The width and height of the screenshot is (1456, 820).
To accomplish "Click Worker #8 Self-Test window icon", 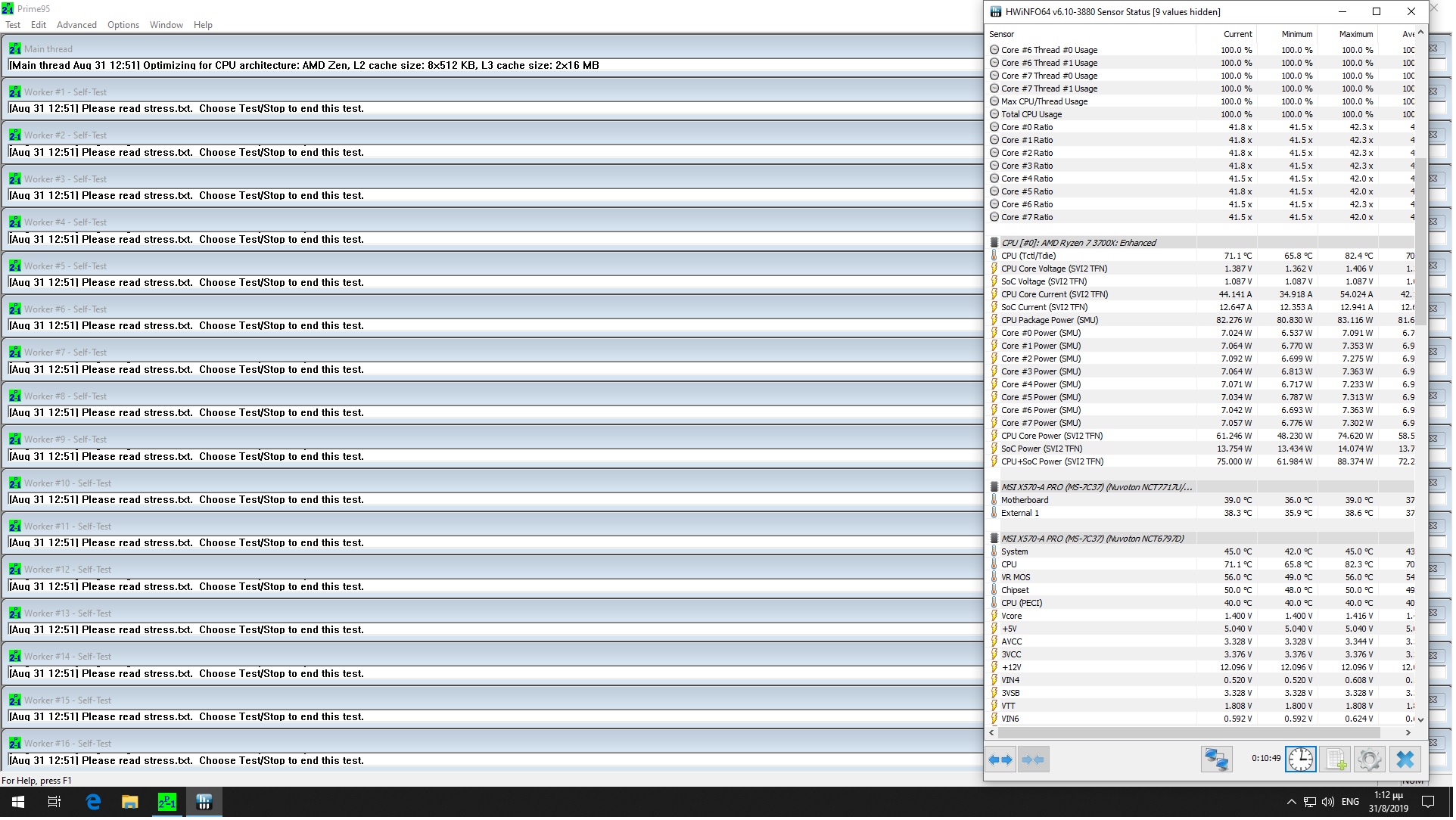I will coord(15,397).
